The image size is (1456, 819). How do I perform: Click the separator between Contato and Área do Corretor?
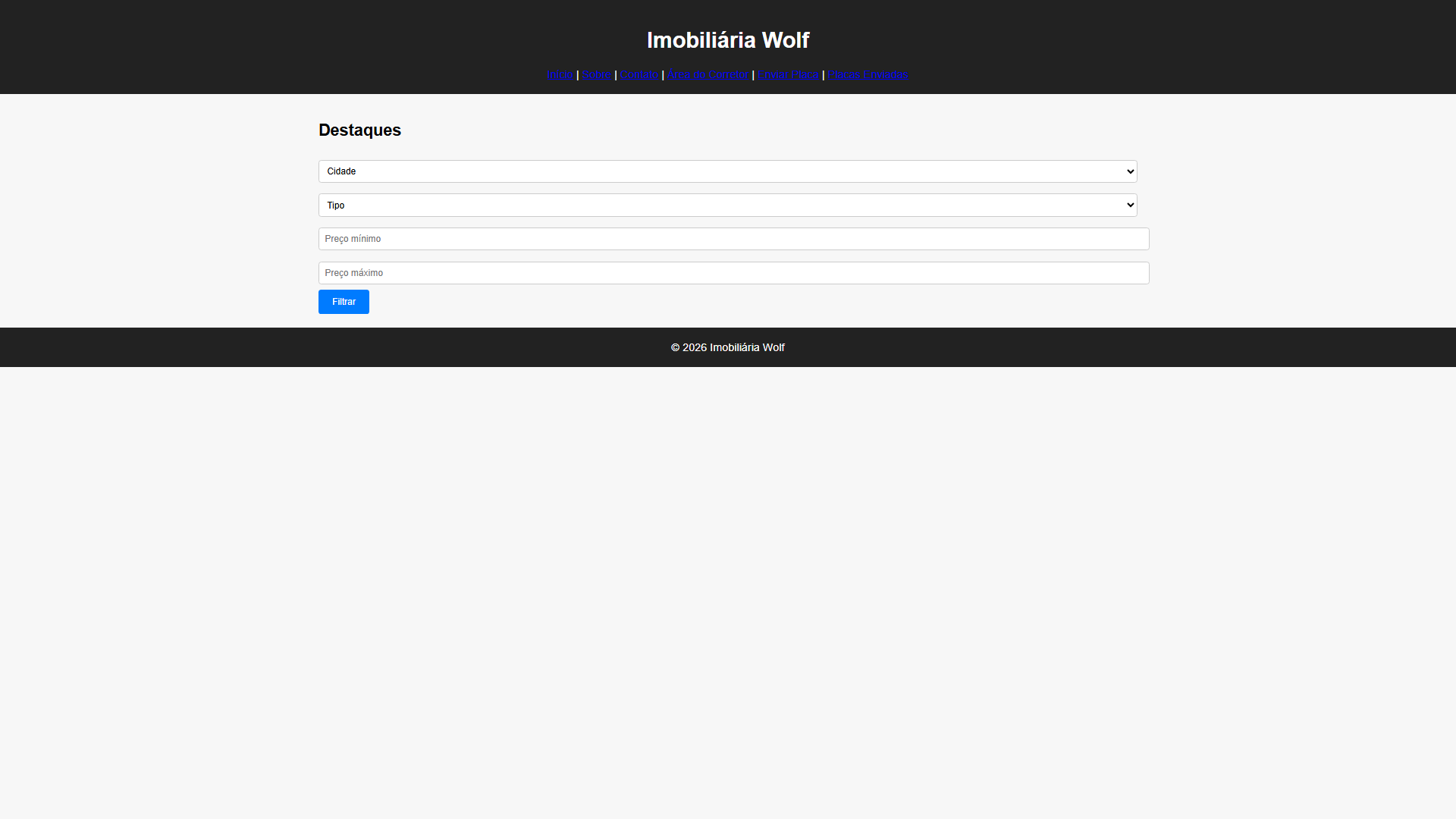[663, 75]
